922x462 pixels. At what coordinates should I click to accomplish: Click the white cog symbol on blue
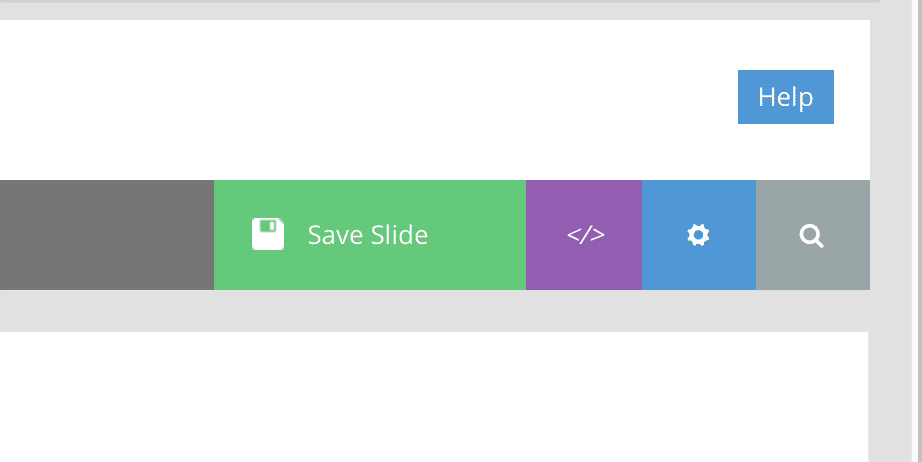(x=698, y=235)
